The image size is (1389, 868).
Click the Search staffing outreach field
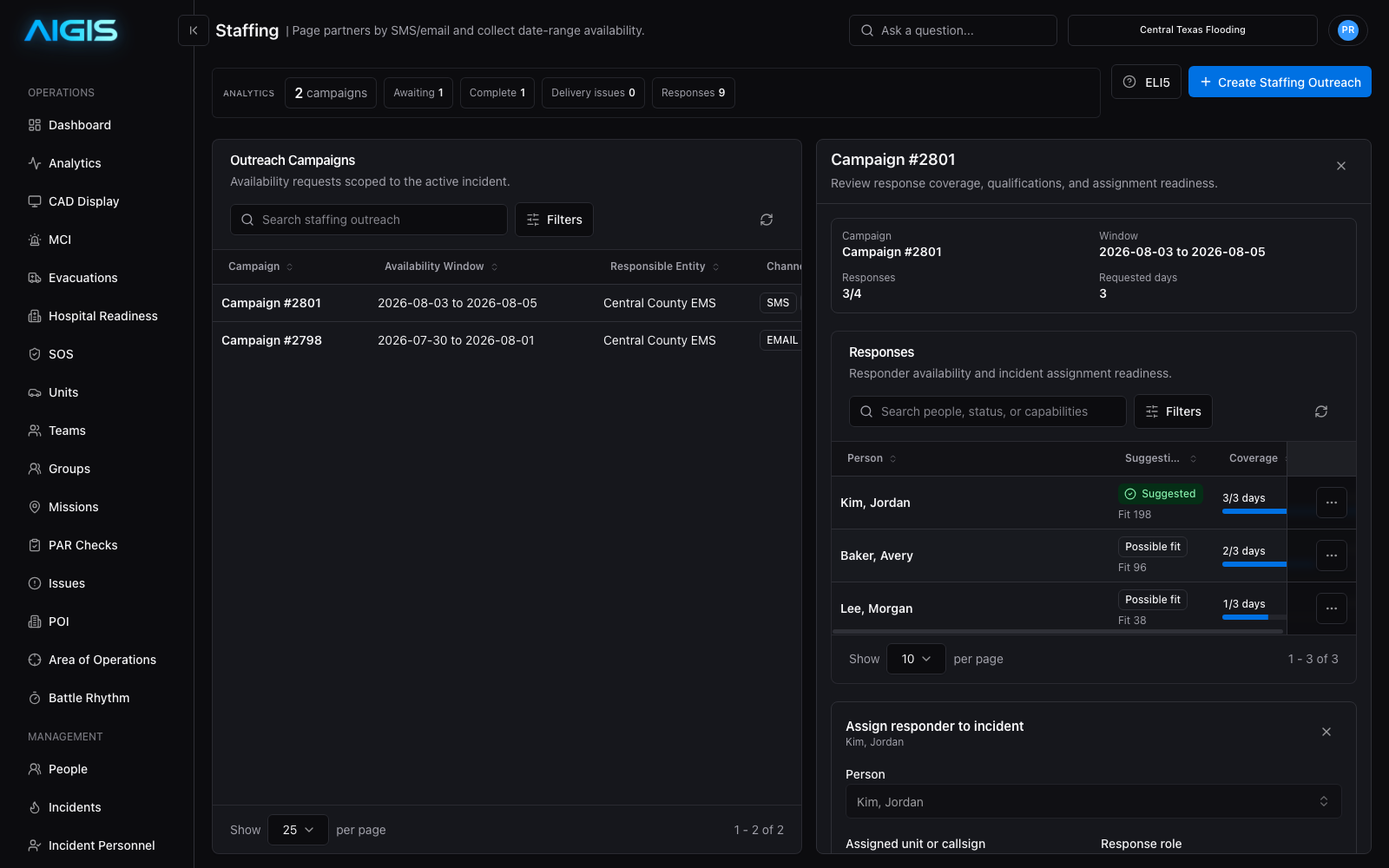[x=369, y=220]
